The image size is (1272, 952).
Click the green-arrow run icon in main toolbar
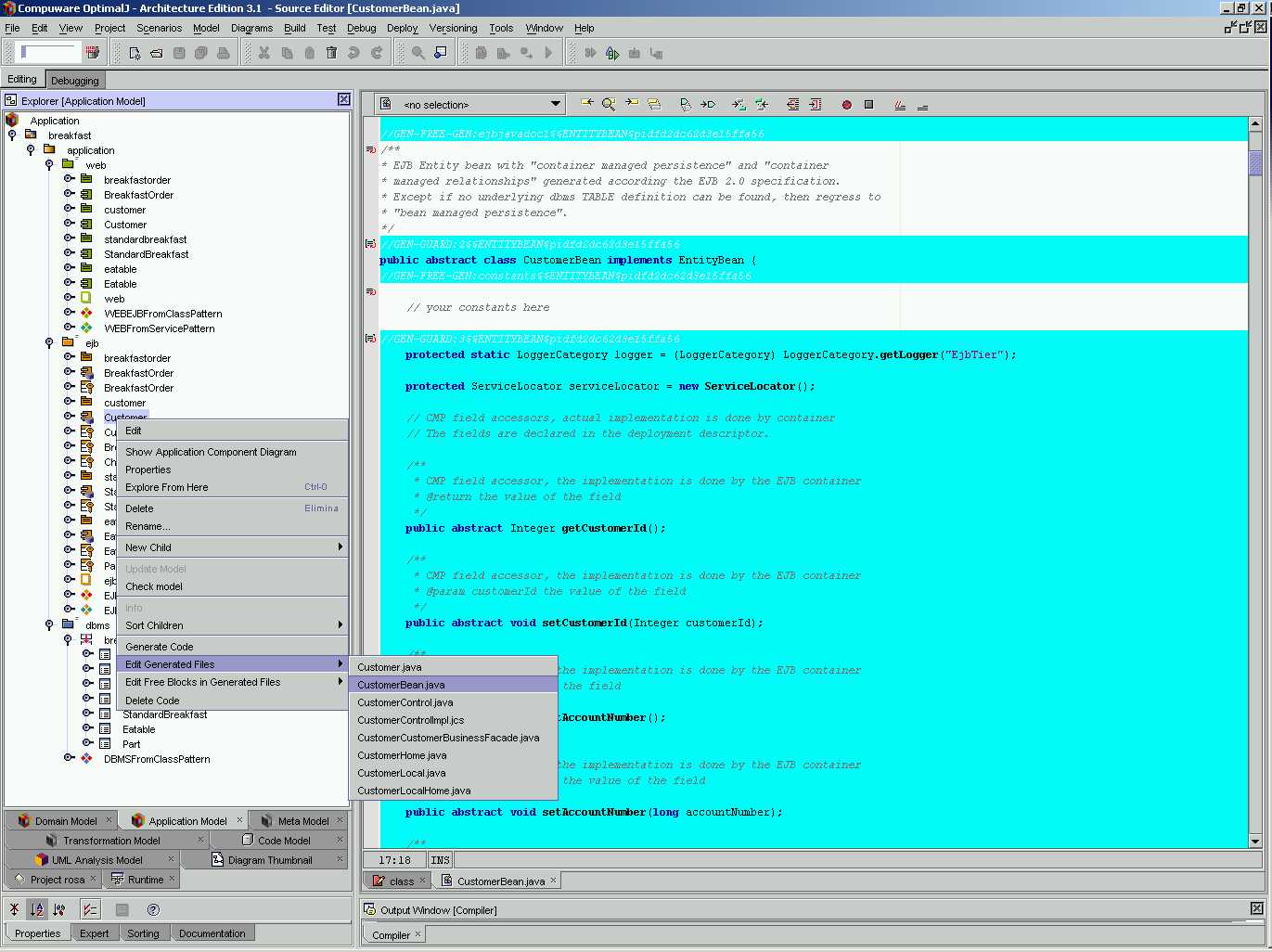coord(612,53)
